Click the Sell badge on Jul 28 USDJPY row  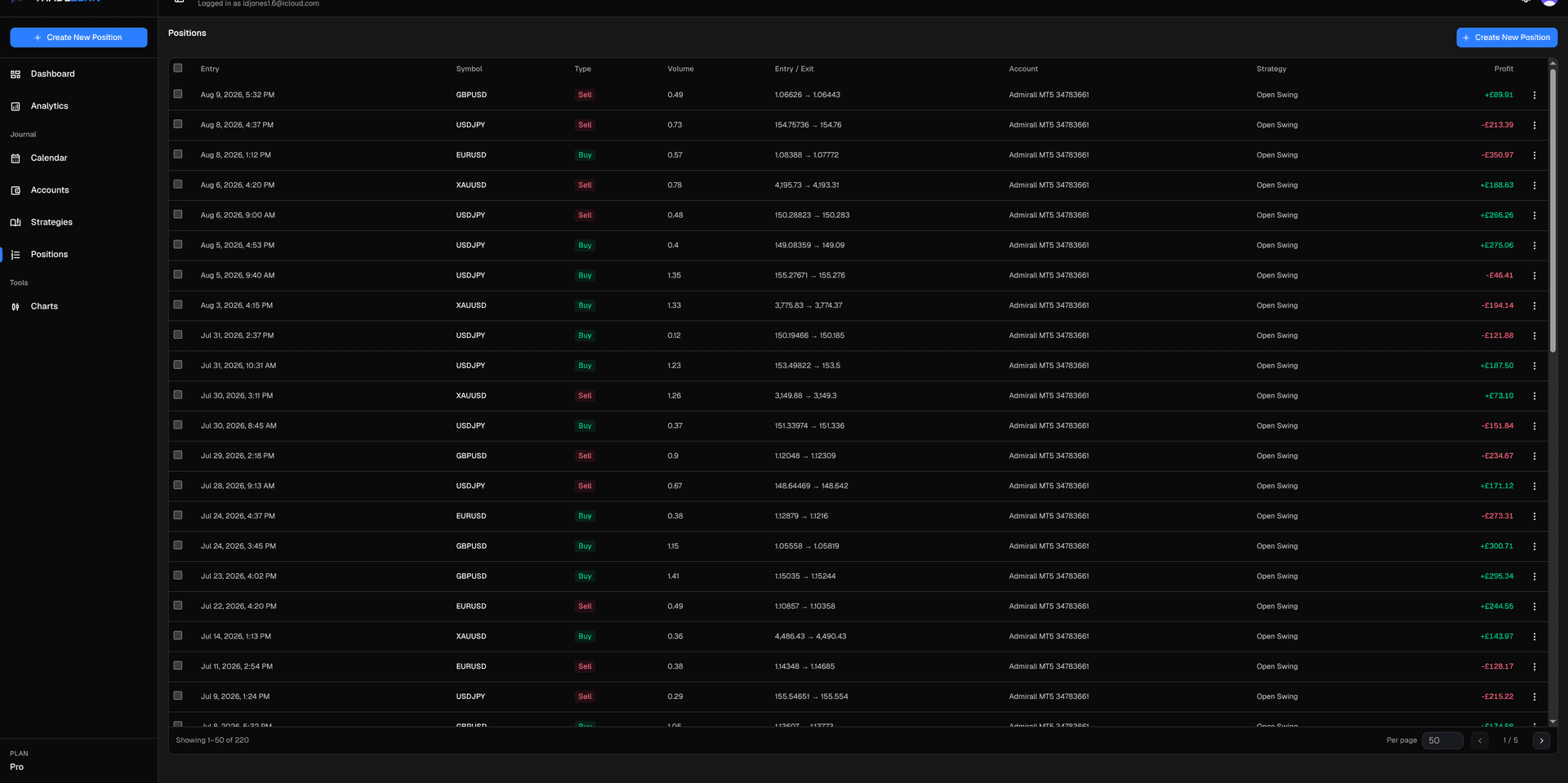585,487
